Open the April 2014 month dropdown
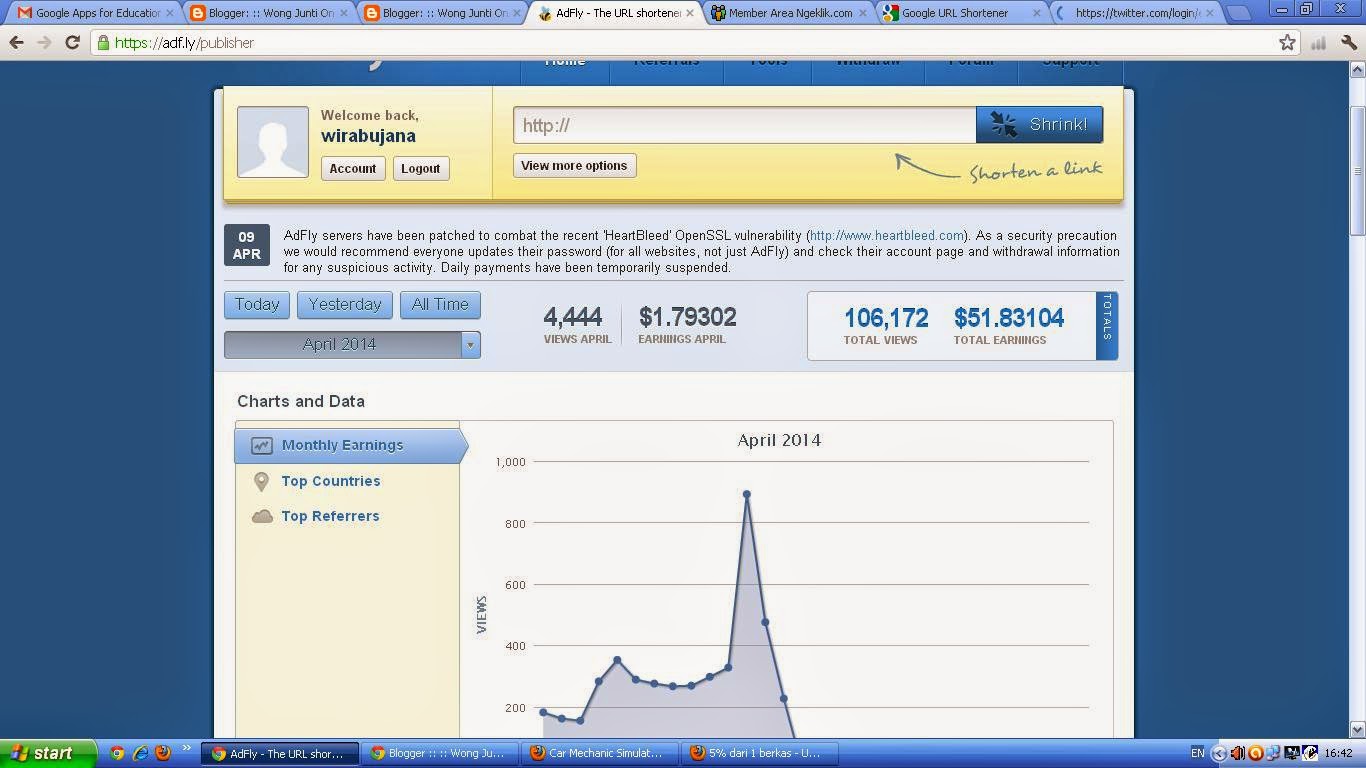The width and height of the screenshot is (1366, 768). [352, 344]
